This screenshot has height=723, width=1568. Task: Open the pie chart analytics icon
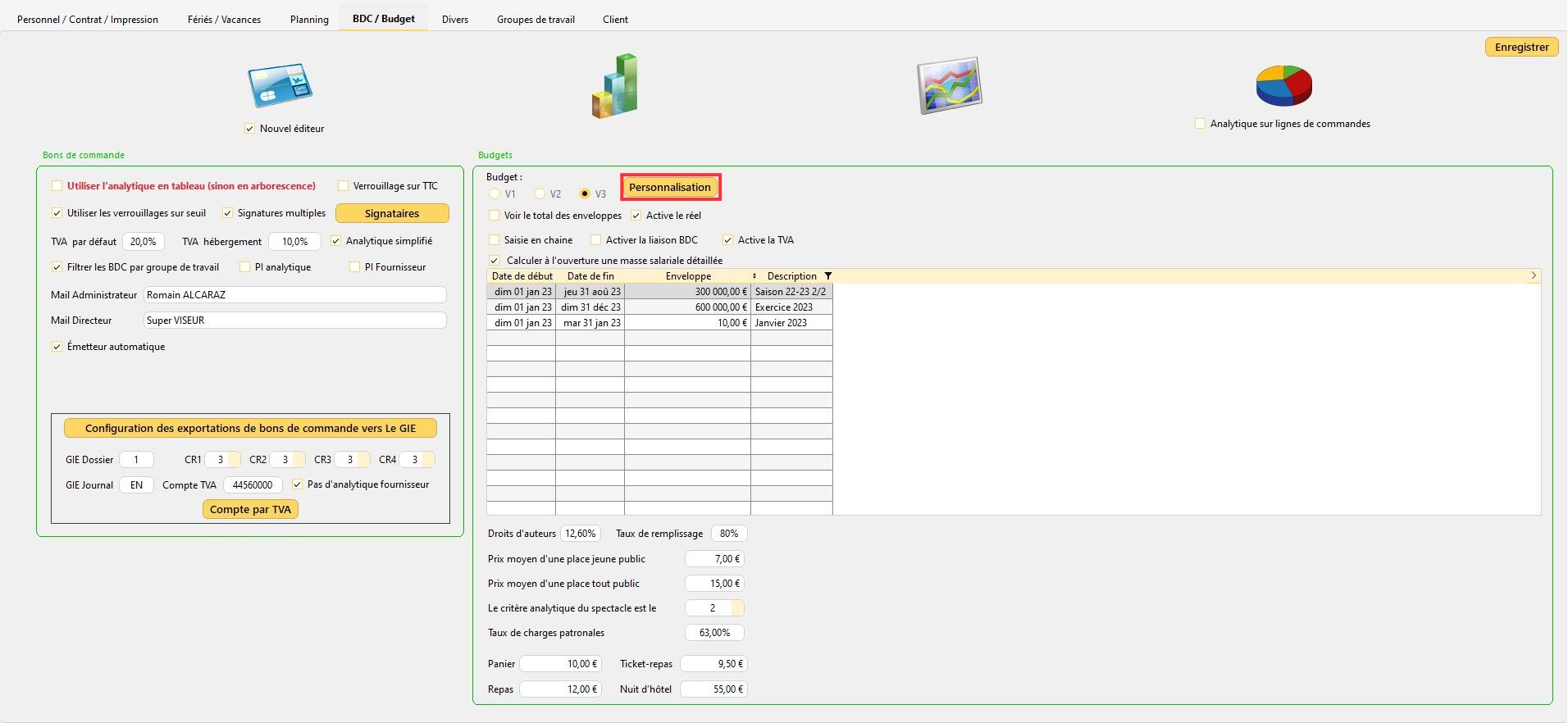pyautogui.click(x=1283, y=85)
